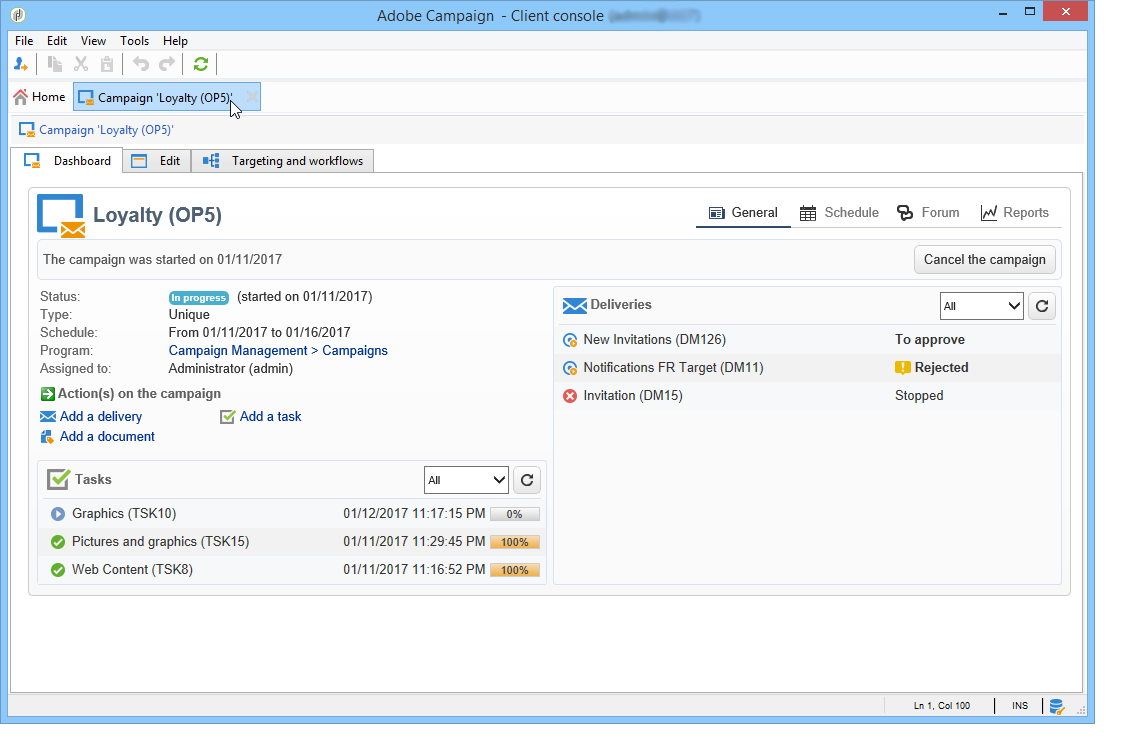Click the Graphics (TSK10) play status icon
The image size is (1126, 754).
point(58,514)
